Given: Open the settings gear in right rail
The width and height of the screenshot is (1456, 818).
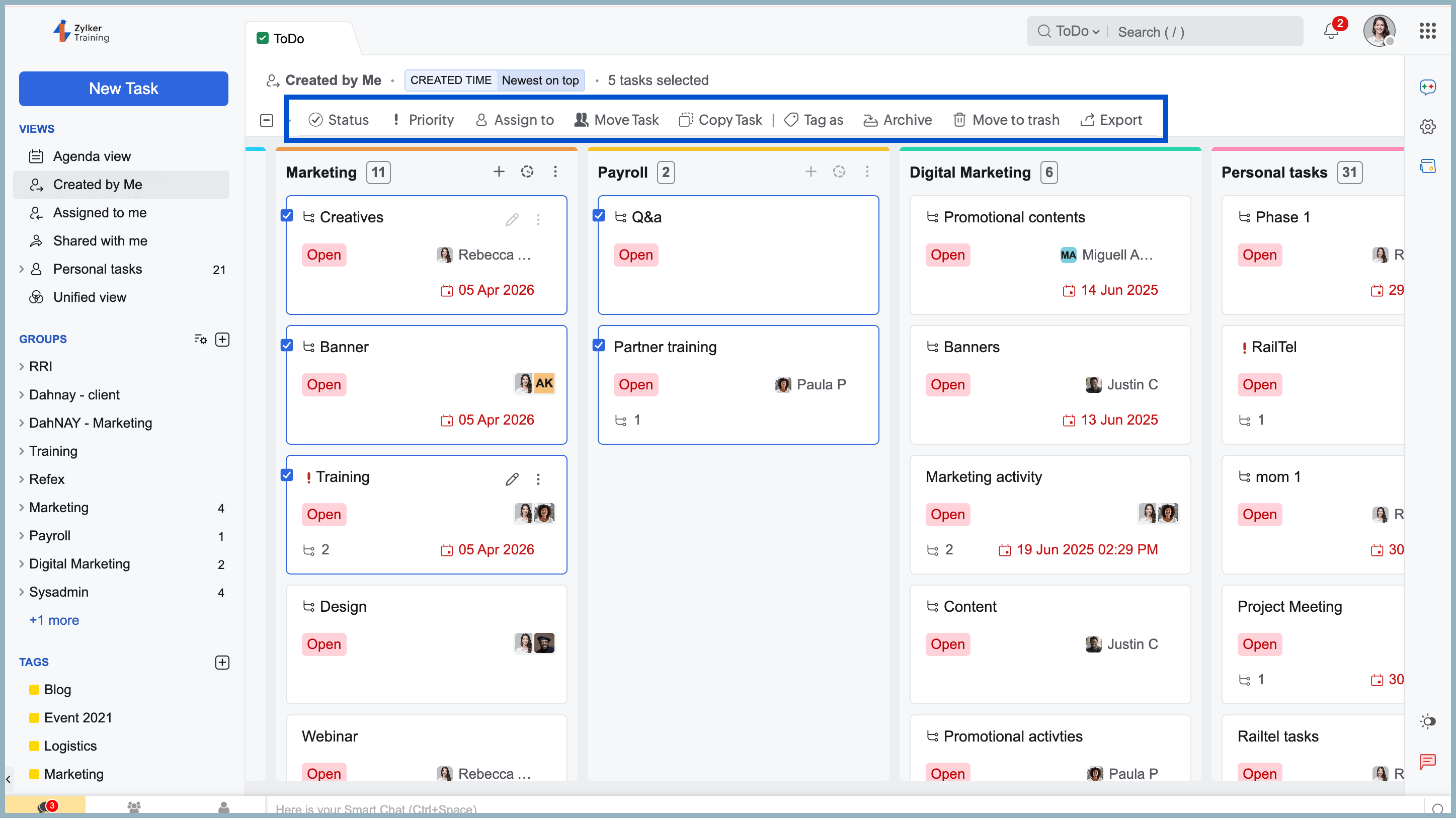Looking at the screenshot, I should (x=1427, y=127).
